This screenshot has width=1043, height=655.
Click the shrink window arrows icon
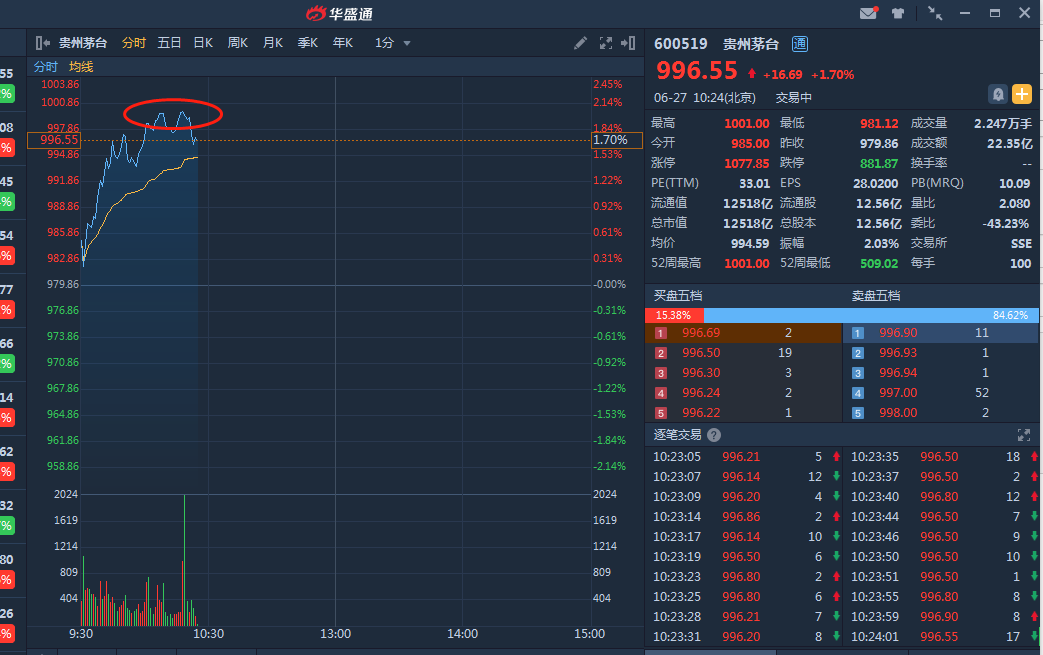click(x=935, y=13)
